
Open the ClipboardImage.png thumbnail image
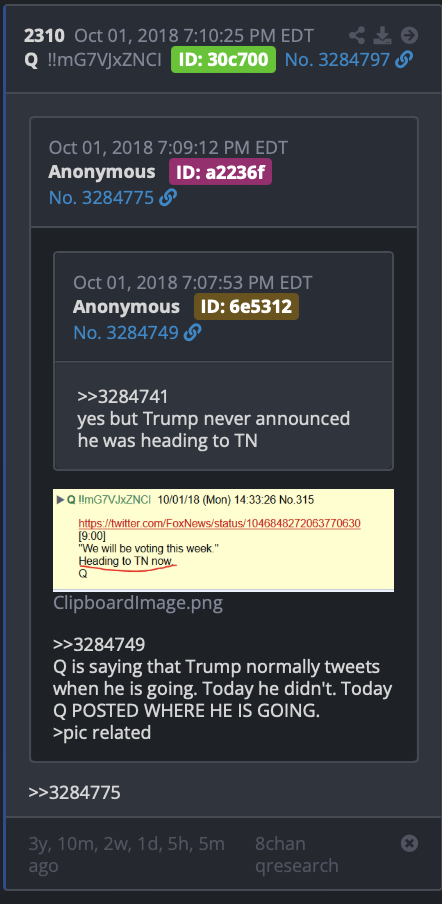[x=224, y=540]
